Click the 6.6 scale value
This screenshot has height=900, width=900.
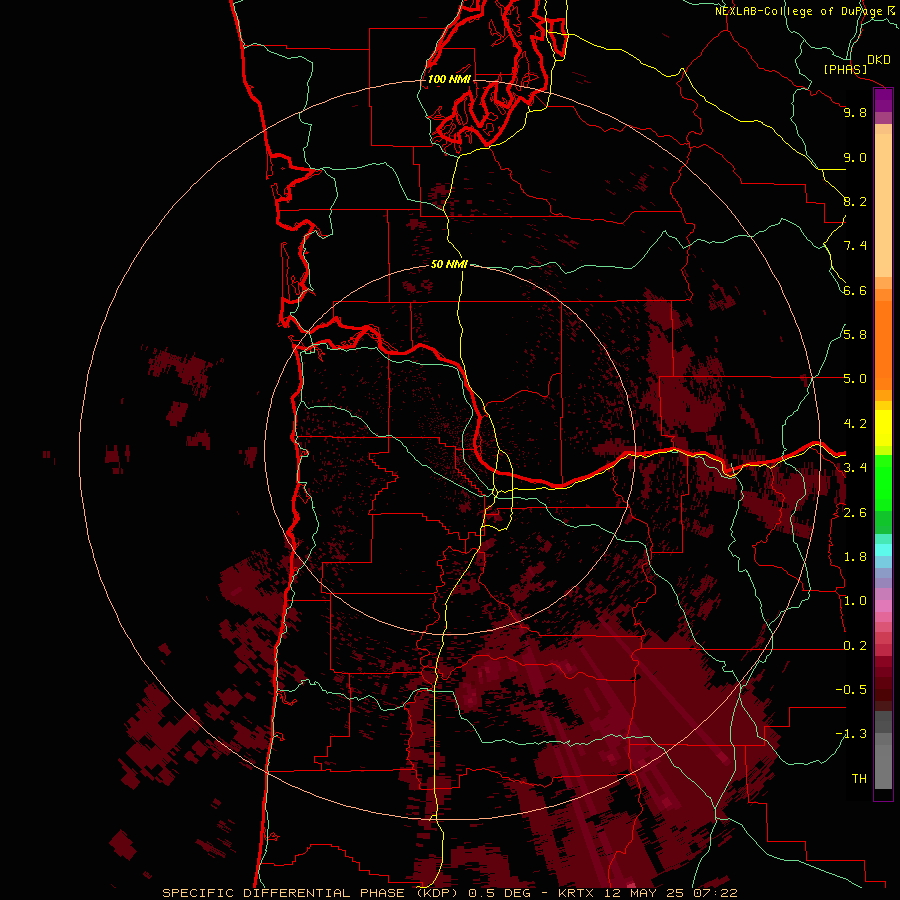[x=855, y=290]
